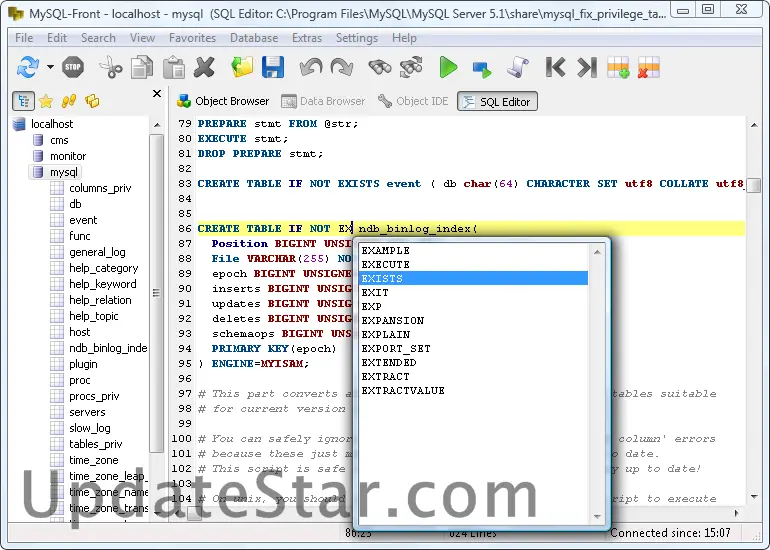Click the Insert Record grid icon
The height and width of the screenshot is (550, 770).
pos(618,67)
